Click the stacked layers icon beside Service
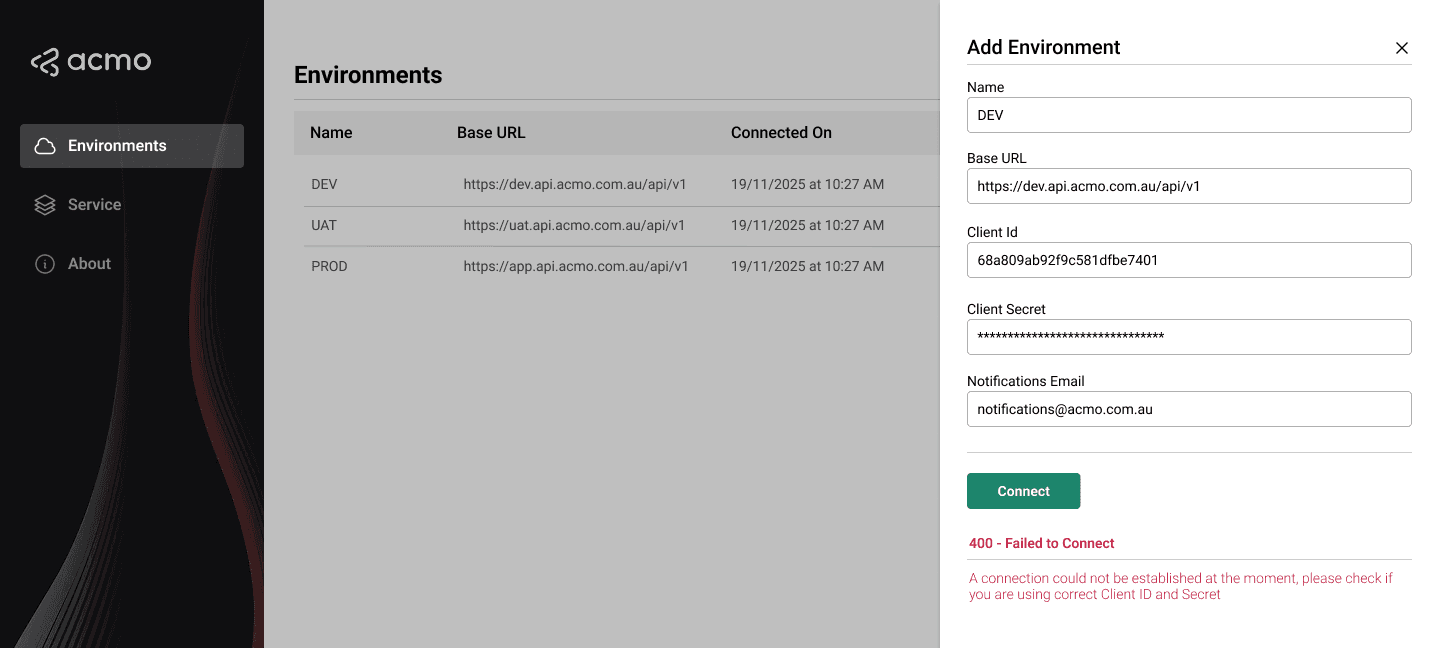Image resolution: width=1440 pixels, height=648 pixels. (x=45, y=204)
